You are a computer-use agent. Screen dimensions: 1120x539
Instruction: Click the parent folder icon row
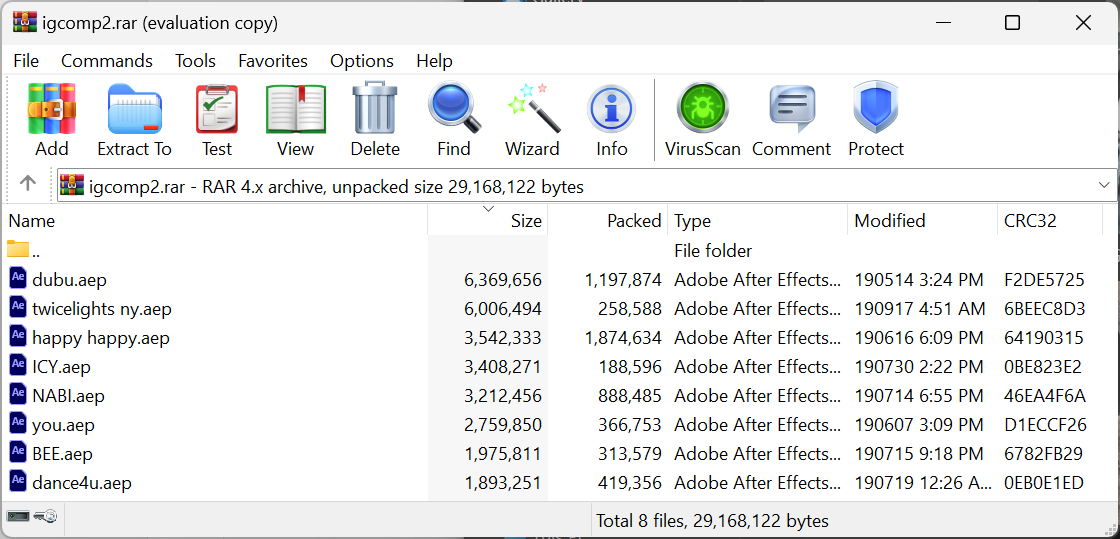tap(18, 250)
